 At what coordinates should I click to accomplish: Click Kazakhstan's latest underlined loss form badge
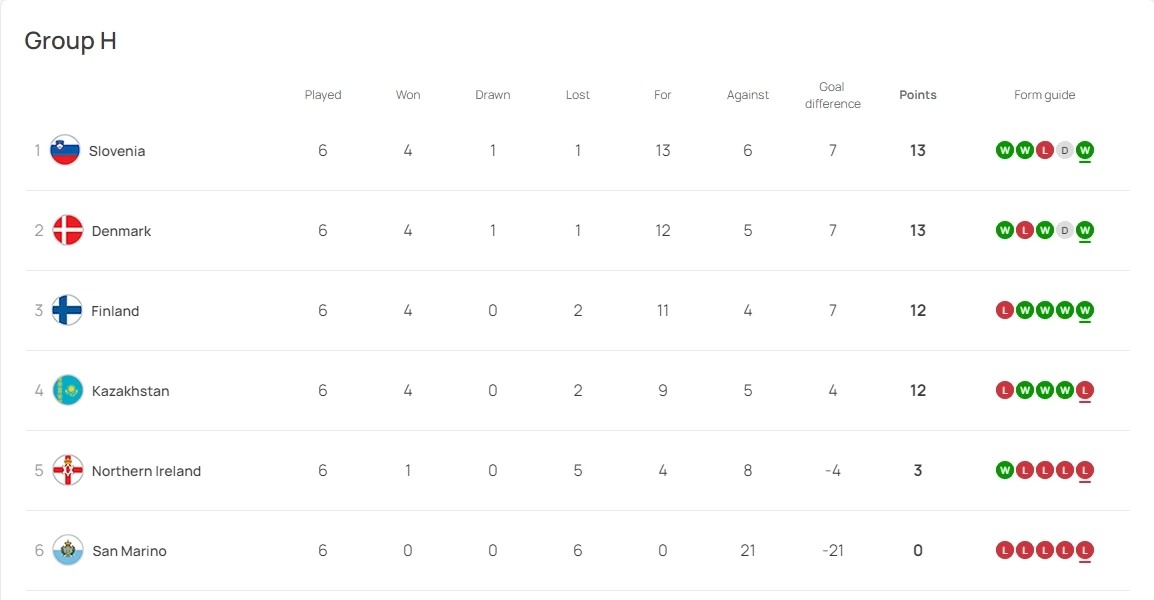tap(1085, 390)
